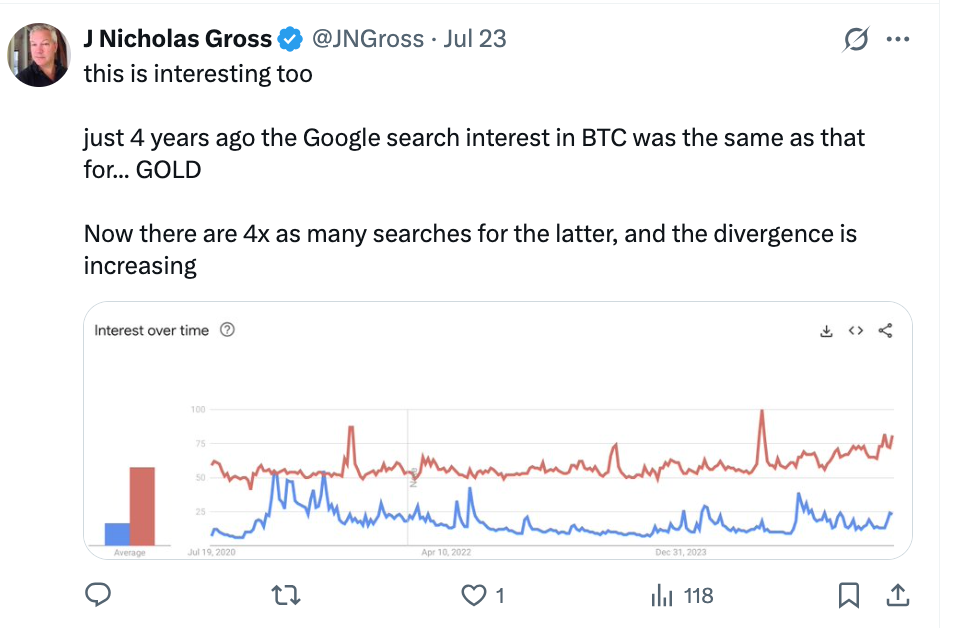Click the embed code icon on chart

point(855,331)
